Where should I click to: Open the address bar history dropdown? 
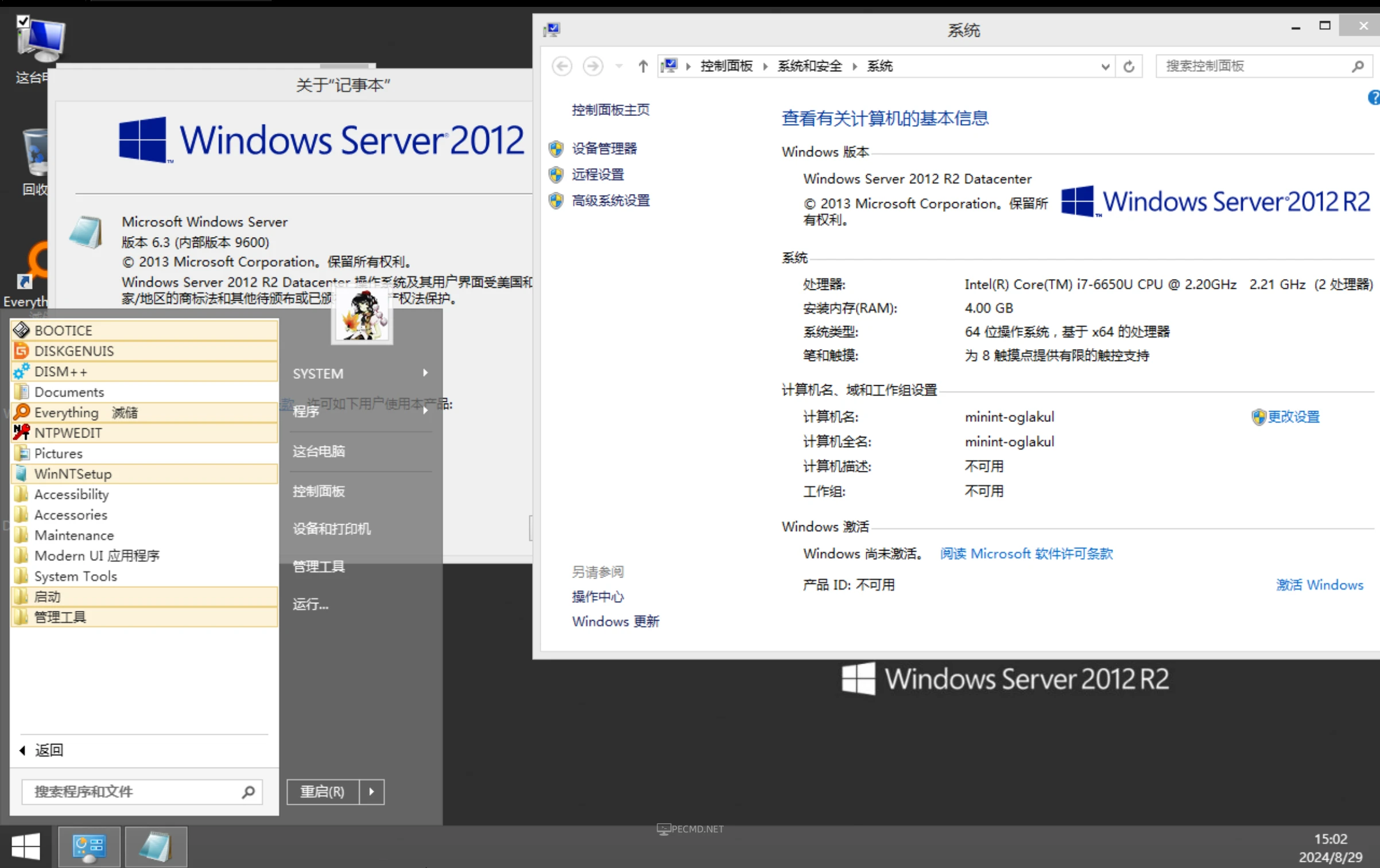pyautogui.click(x=1105, y=67)
